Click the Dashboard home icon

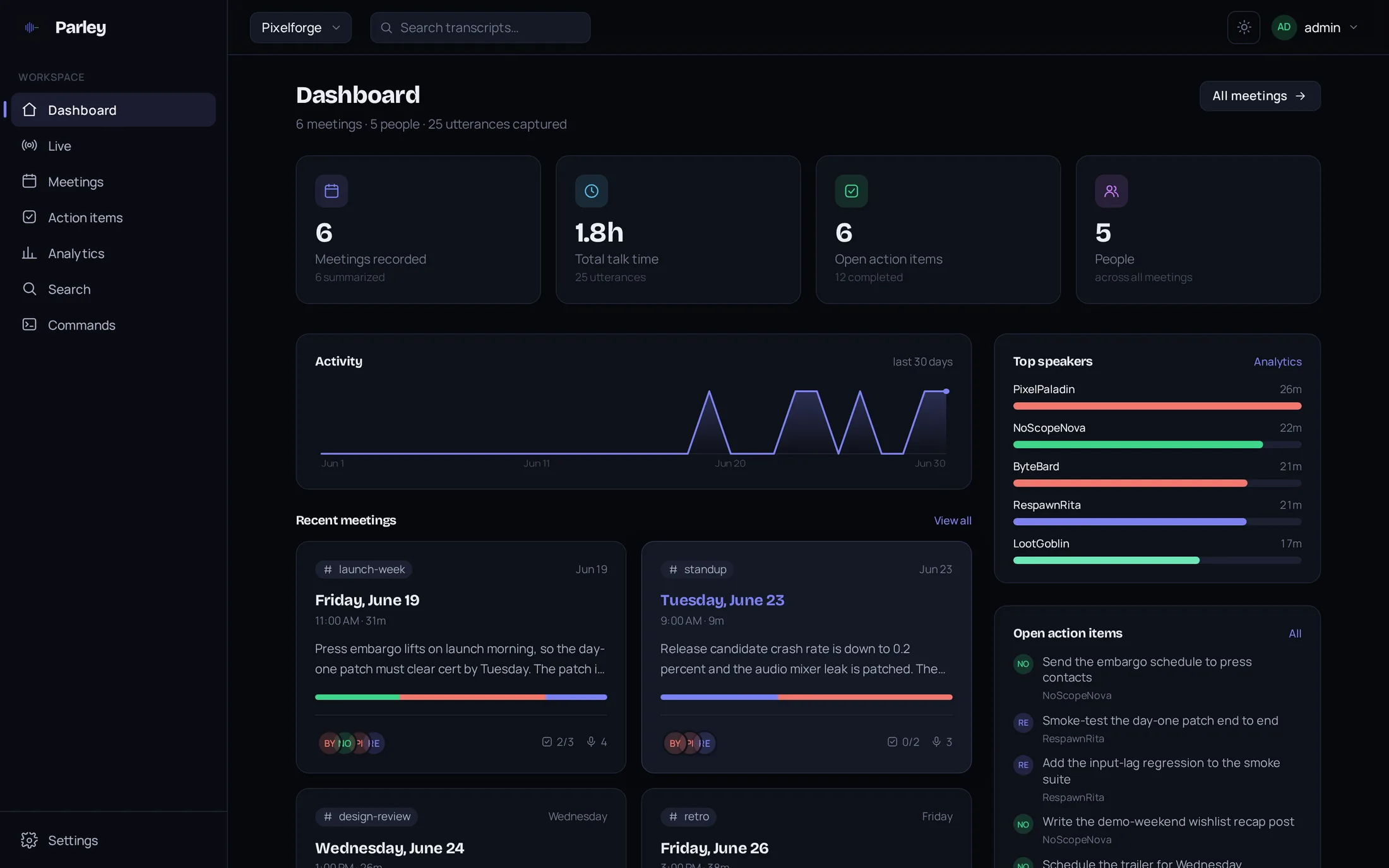click(29, 110)
